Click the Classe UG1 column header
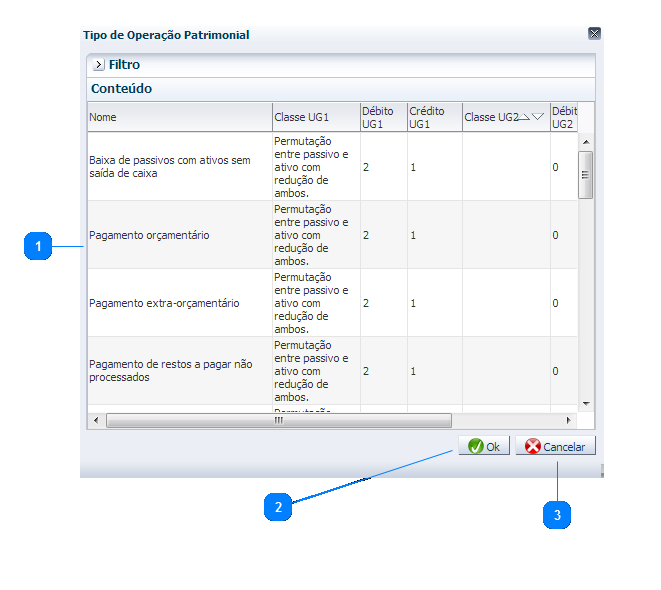 point(315,117)
